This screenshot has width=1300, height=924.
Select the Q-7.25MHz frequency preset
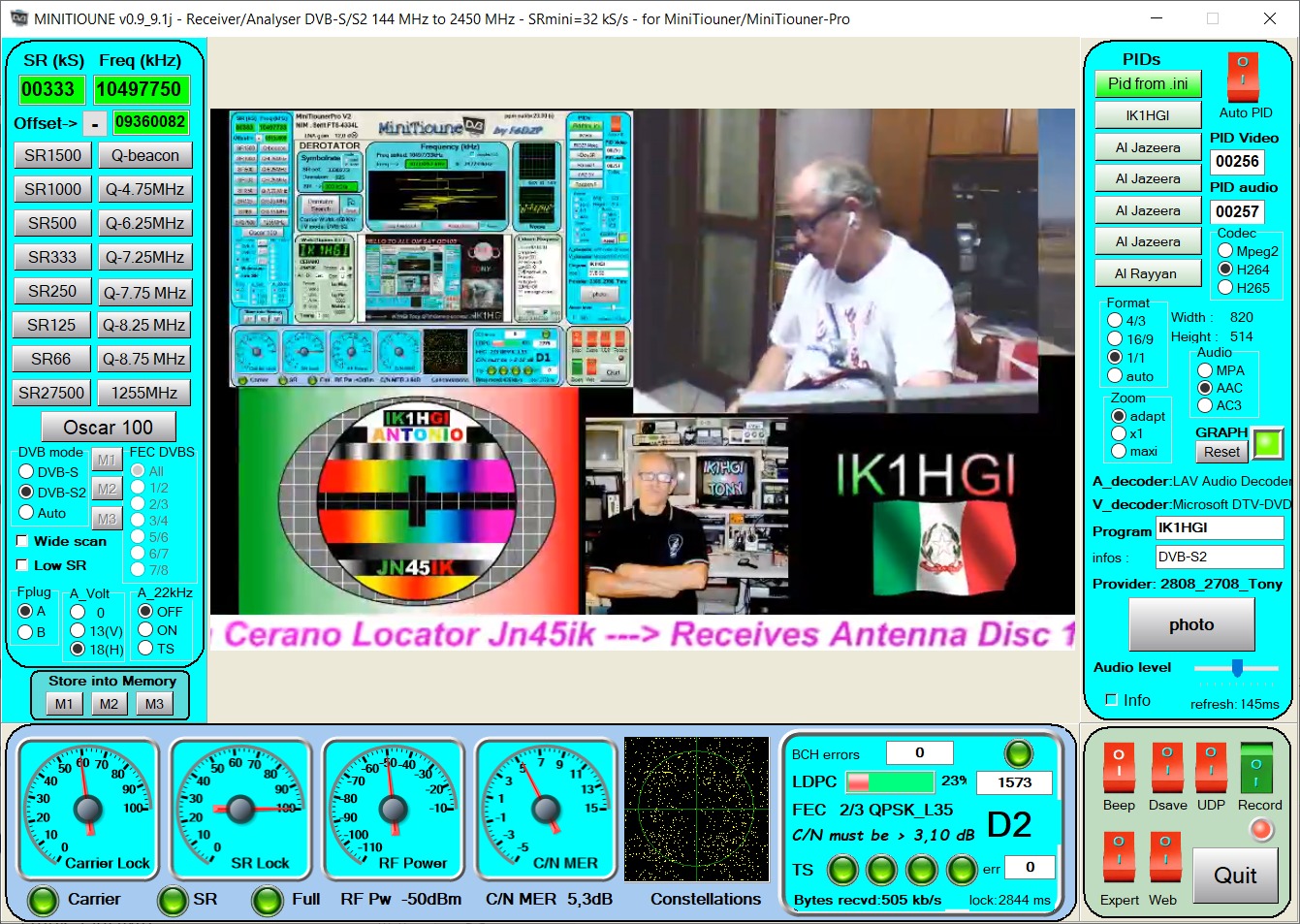(x=145, y=257)
